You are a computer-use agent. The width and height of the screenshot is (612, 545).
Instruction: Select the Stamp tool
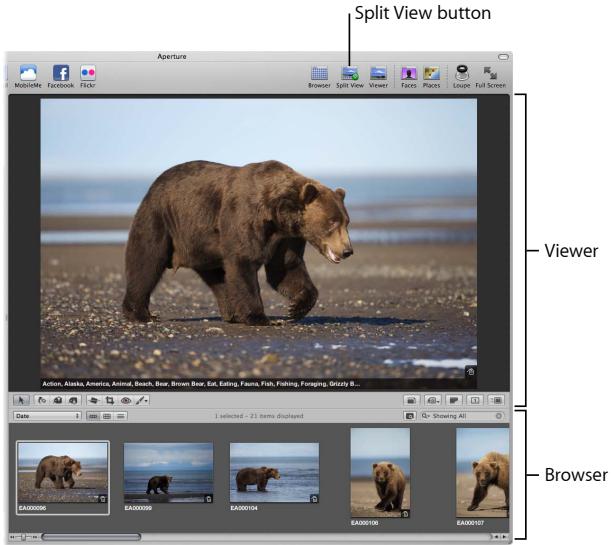73,400
